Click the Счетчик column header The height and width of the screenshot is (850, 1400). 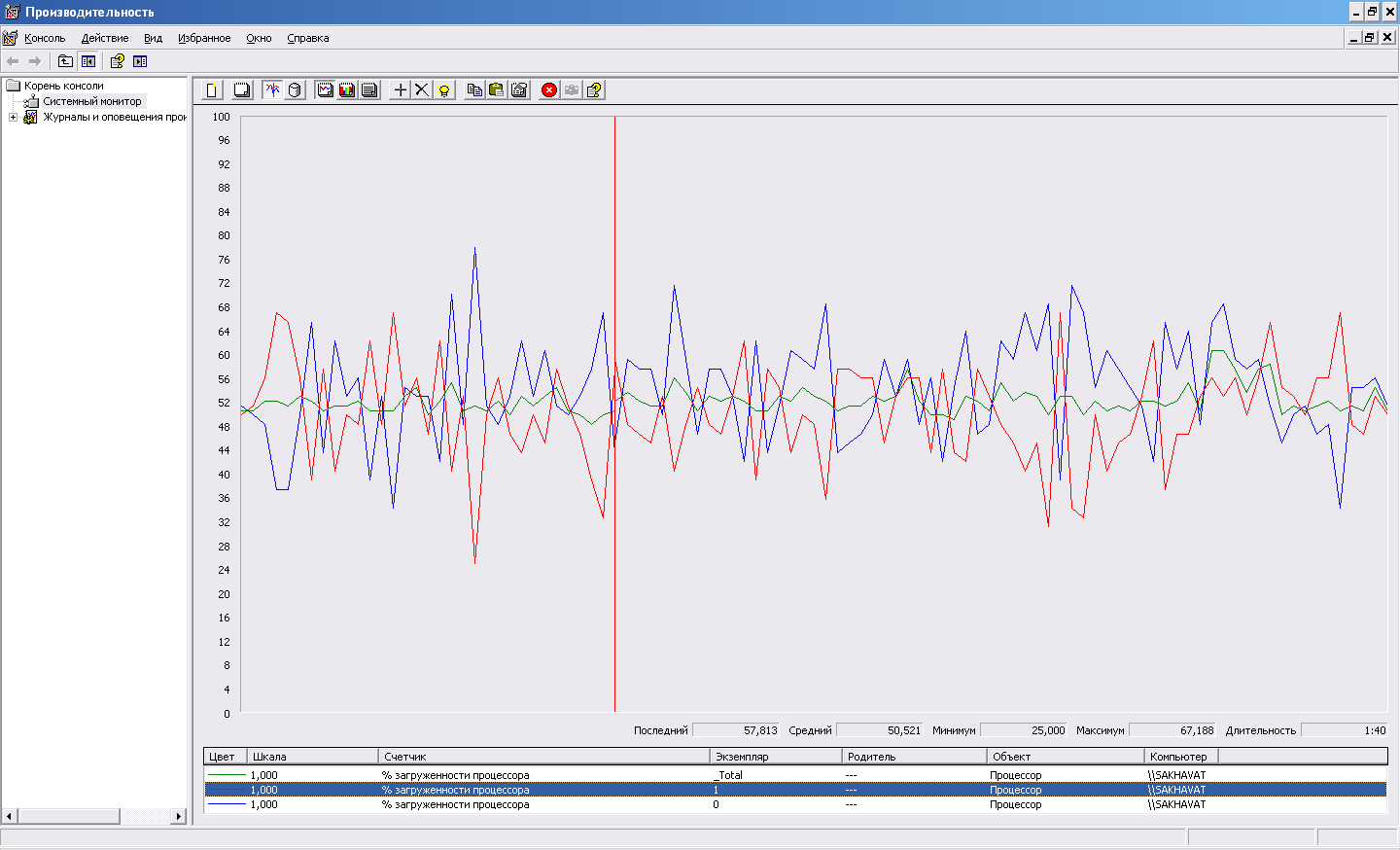tap(542, 757)
